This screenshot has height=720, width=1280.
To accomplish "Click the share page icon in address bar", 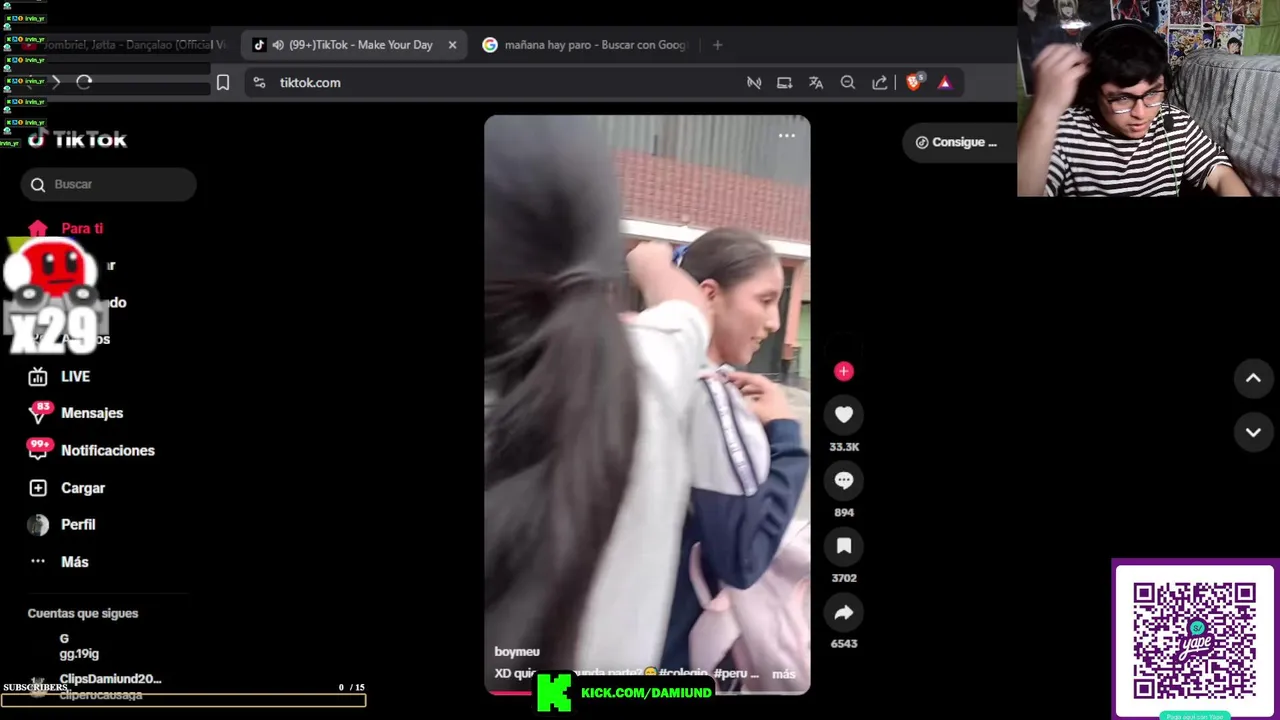I will pyautogui.click(x=880, y=83).
